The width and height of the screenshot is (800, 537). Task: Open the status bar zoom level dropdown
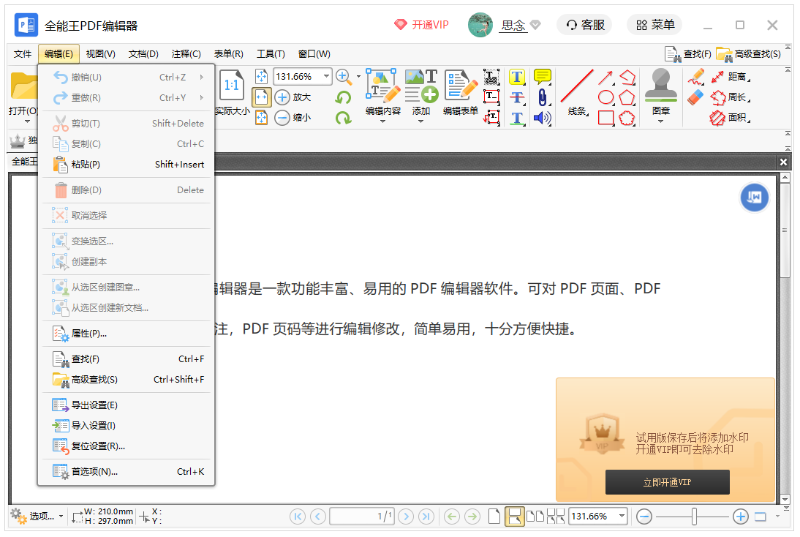click(x=622, y=516)
